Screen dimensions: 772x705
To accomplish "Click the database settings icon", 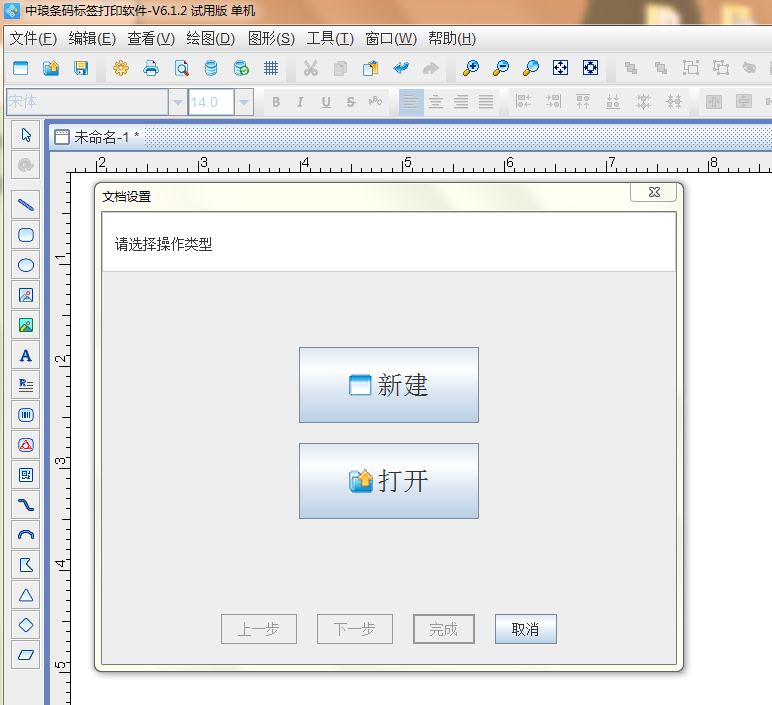I will click(x=211, y=68).
